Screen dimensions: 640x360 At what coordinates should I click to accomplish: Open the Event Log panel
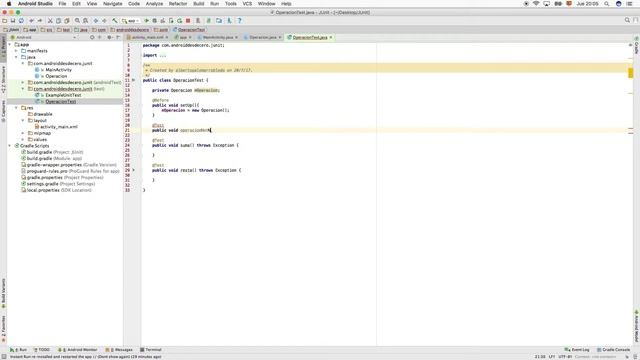[x=577, y=350]
